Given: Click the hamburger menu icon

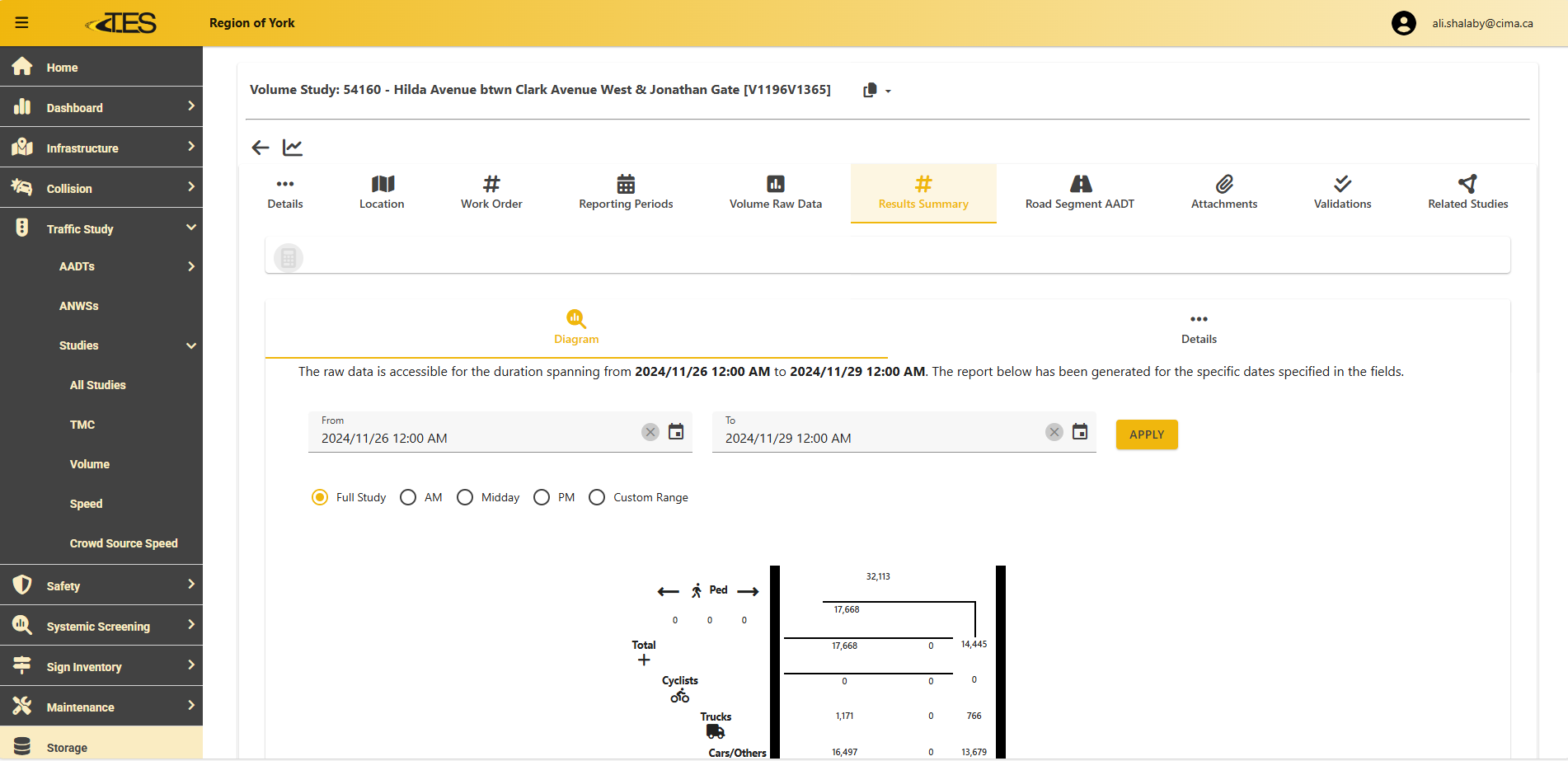Looking at the screenshot, I should point(22,23).
